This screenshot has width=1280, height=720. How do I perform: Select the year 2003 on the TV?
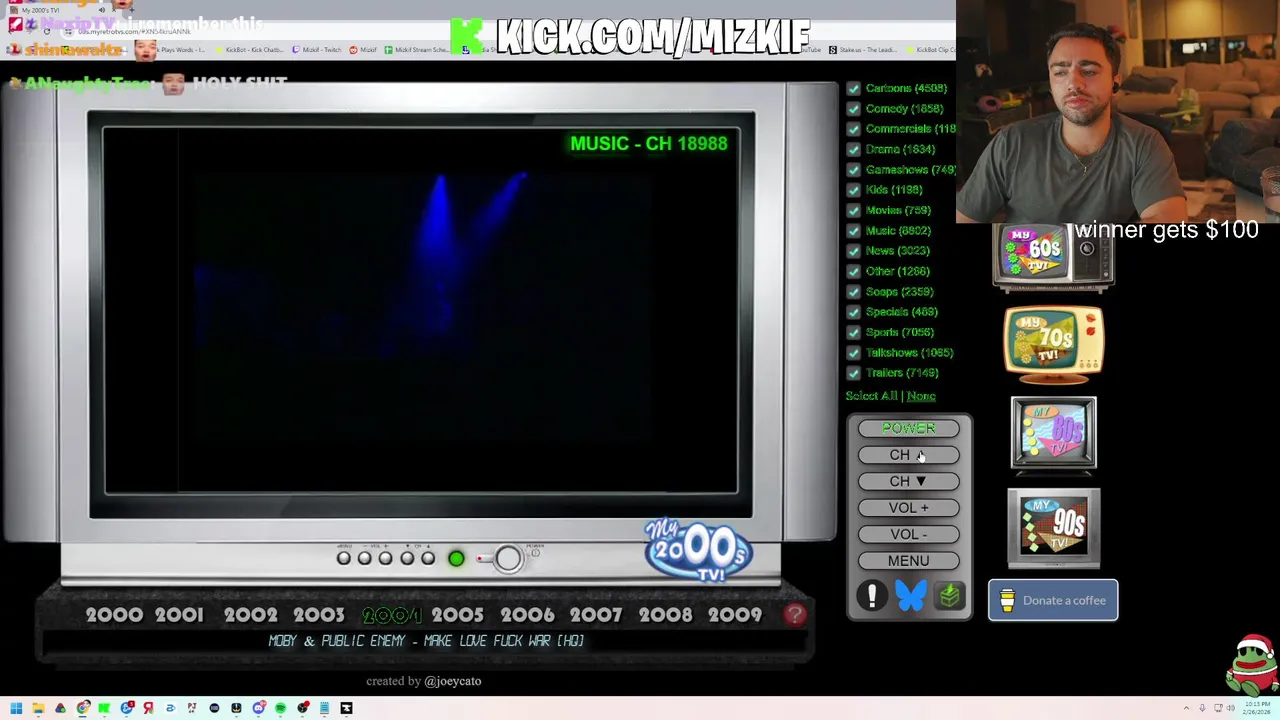click(x=318, y=615)
